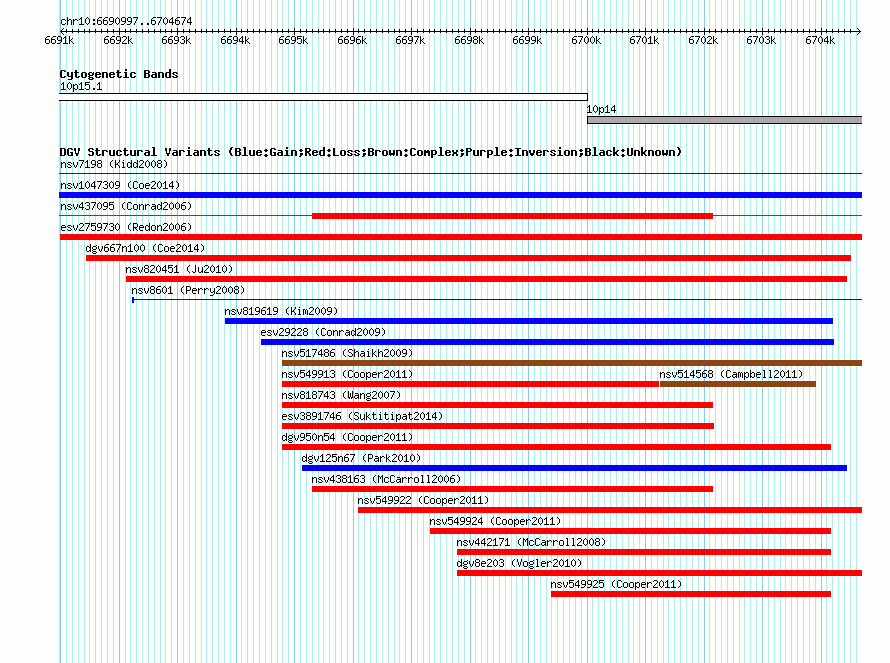
Task: Click the red nsv438163 loss bar
Action: coord(513,489)
